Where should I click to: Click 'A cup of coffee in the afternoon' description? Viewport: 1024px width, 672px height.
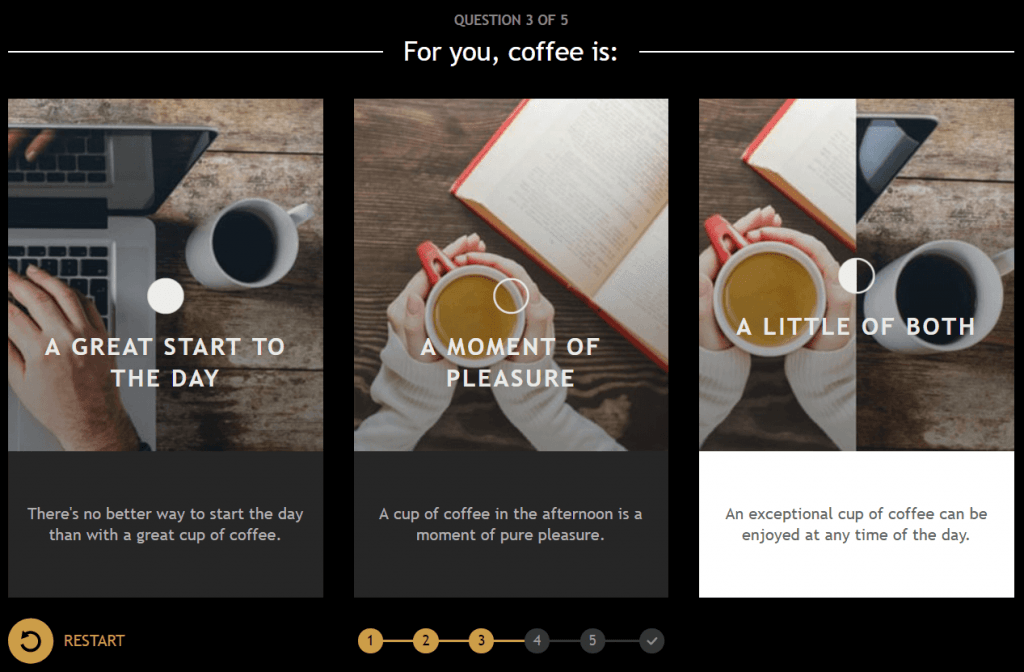coord(511,524)
